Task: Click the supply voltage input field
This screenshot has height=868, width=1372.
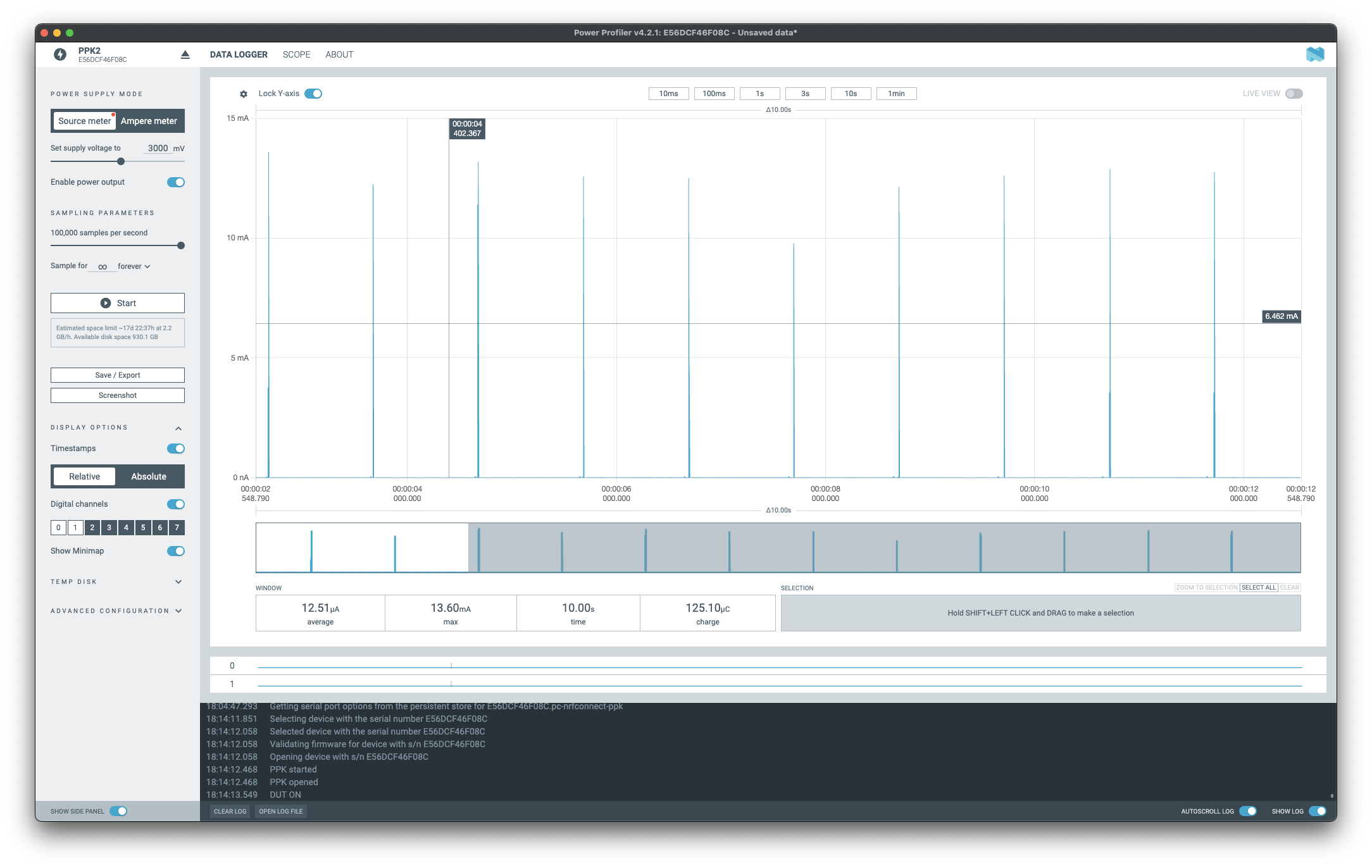Action: (158, 148)
